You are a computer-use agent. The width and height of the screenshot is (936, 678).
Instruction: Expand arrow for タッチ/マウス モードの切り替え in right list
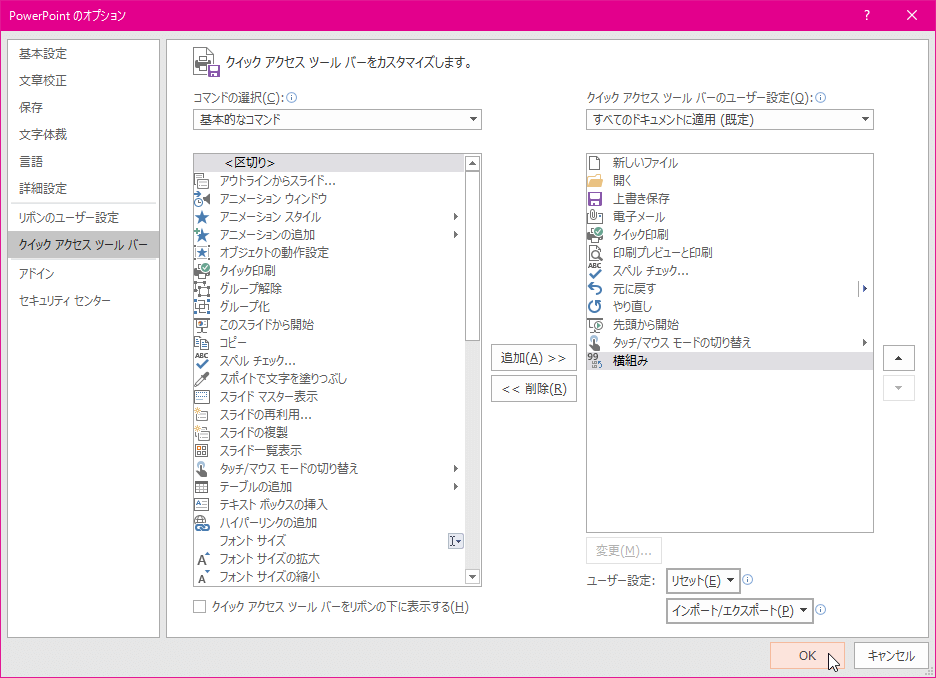point(864,343)
